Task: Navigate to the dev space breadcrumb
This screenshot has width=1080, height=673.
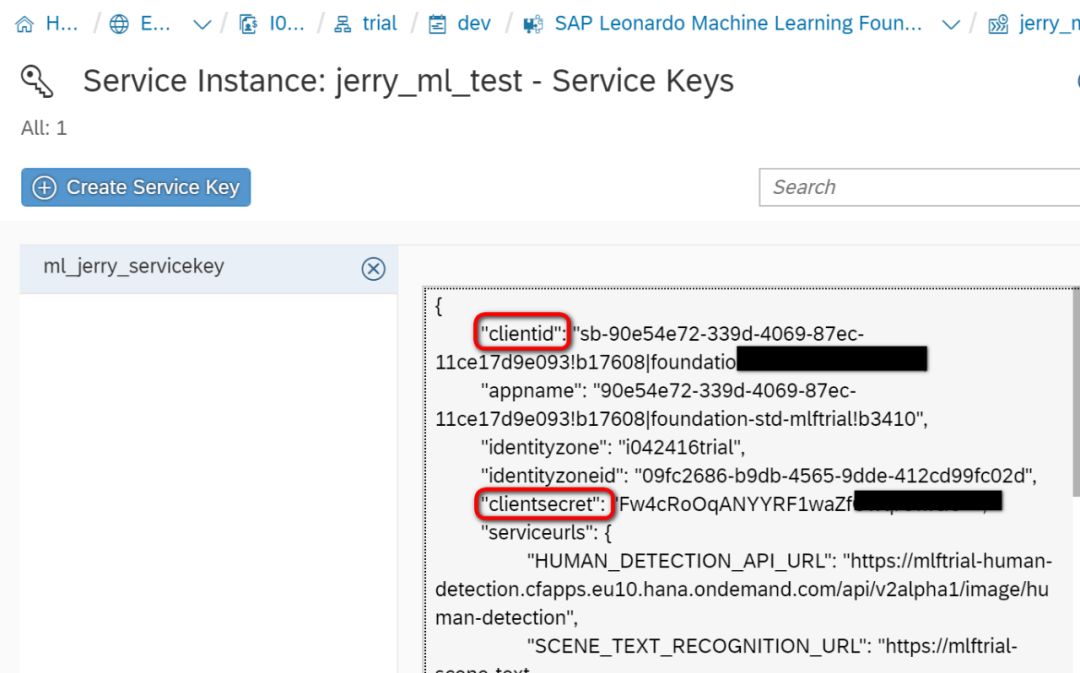Action: point(474,23)
